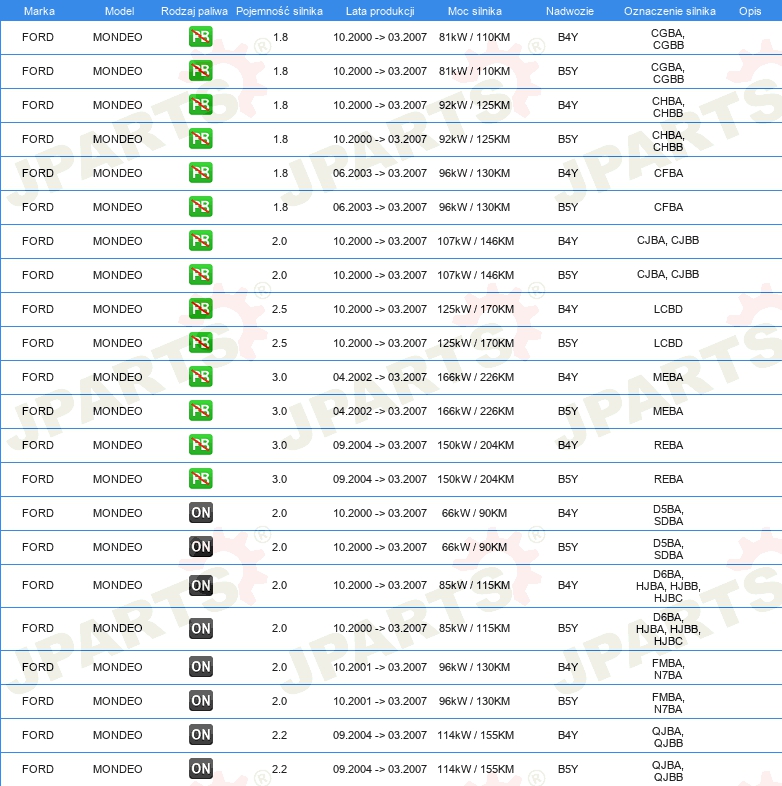The height and width of the screenshot is (786, 782).
Task: Select petrol icon for 2.5 LCBD B4Y
Action: point(201,309)
